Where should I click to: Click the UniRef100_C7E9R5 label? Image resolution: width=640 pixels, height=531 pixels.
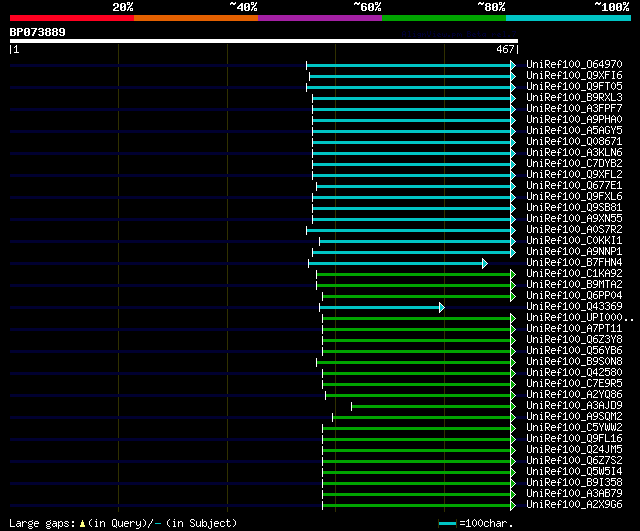[574, 384]
